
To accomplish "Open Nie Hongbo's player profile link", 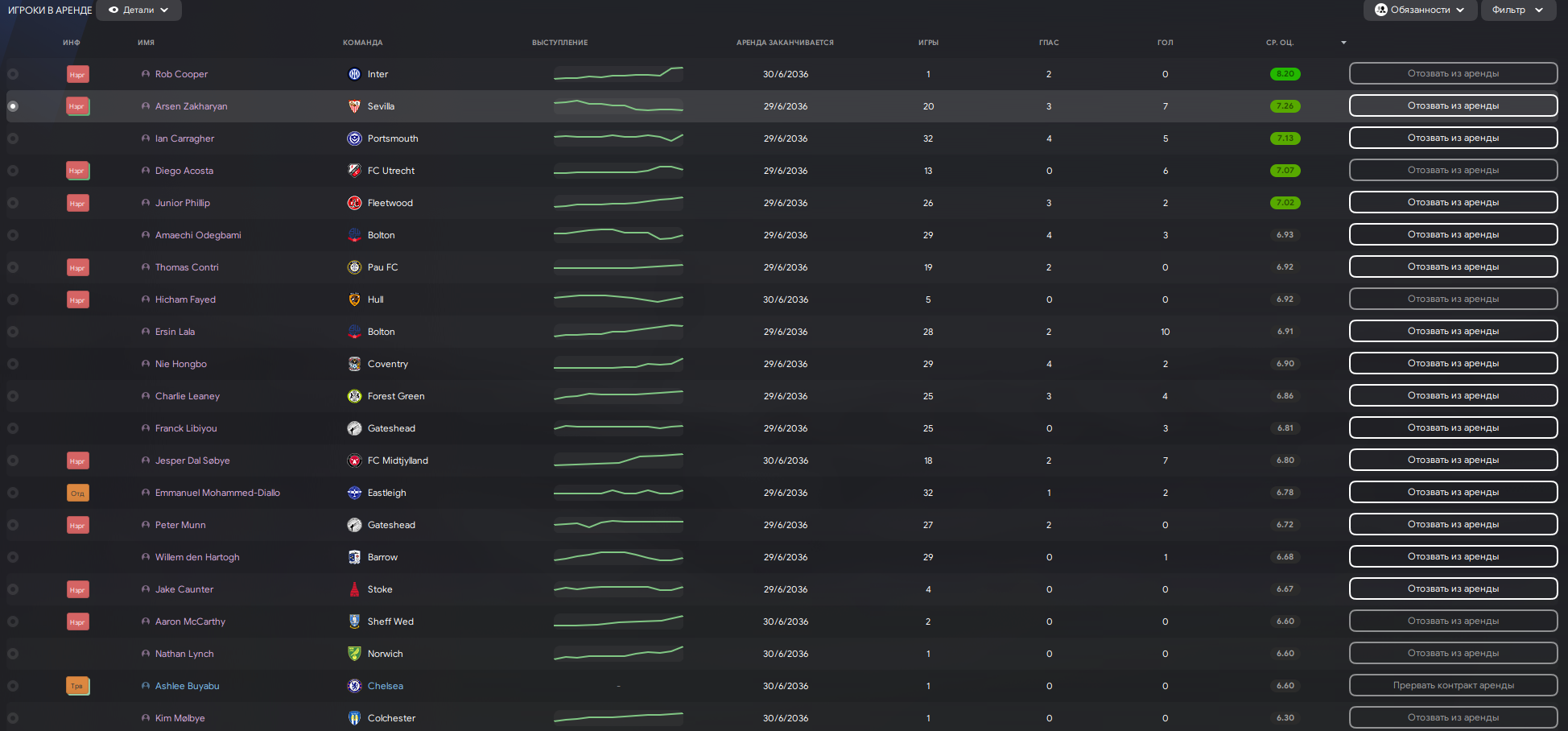I will (181, 364).
